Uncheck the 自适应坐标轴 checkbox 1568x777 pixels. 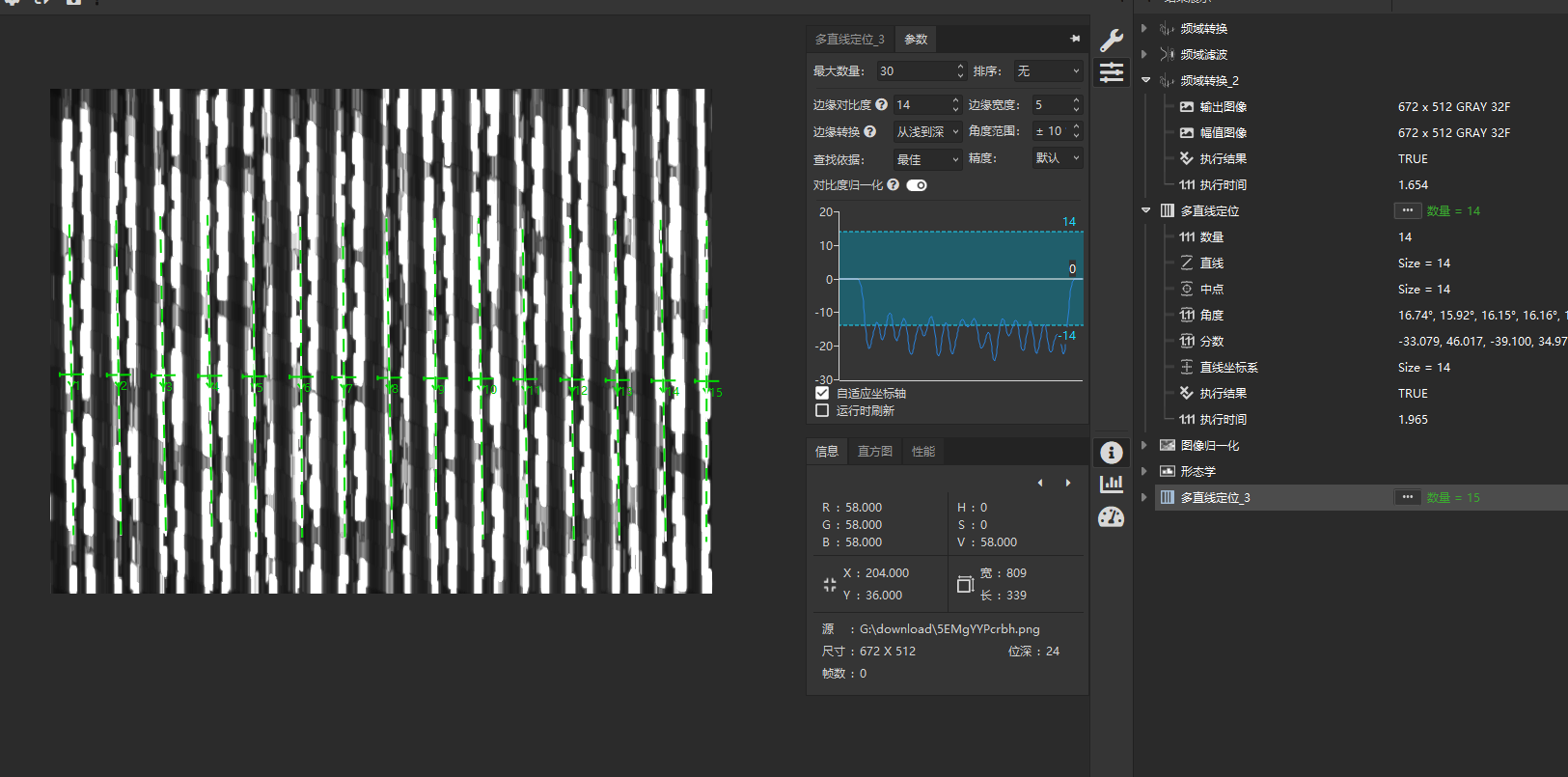coord(822,393)
